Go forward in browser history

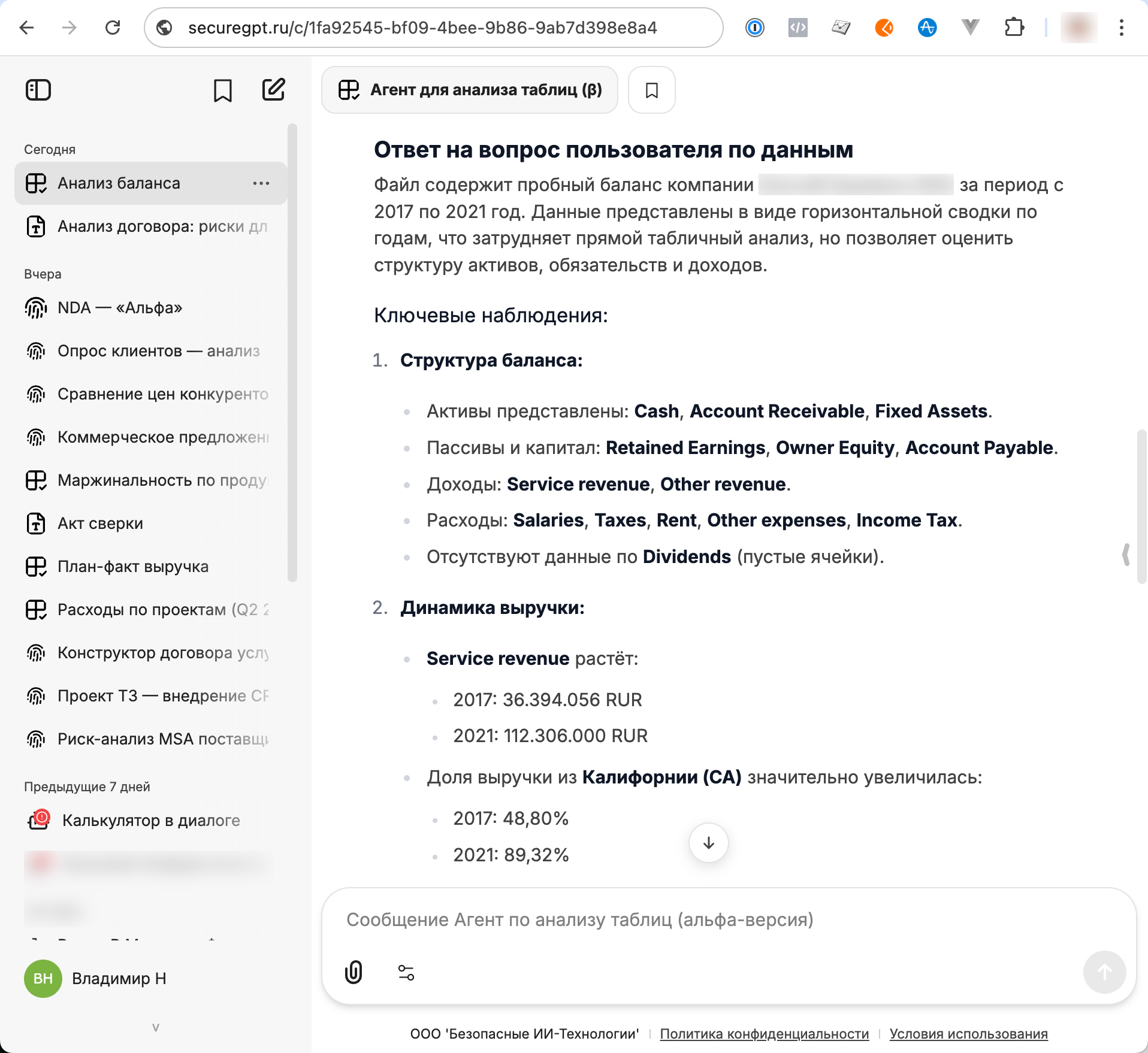tap(70, 28)
